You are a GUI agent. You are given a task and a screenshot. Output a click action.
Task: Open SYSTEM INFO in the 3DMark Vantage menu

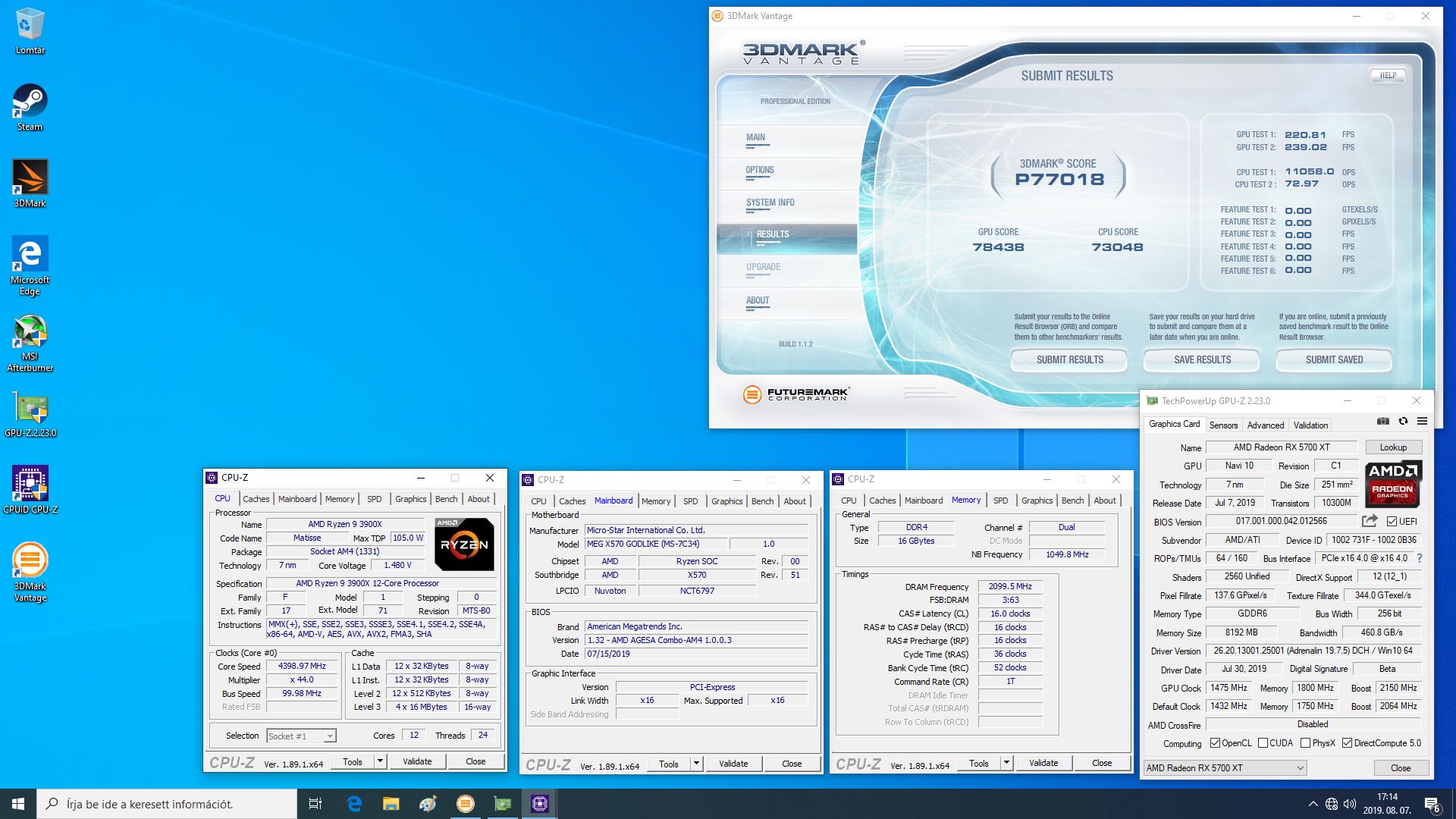(x=770, y=202)
